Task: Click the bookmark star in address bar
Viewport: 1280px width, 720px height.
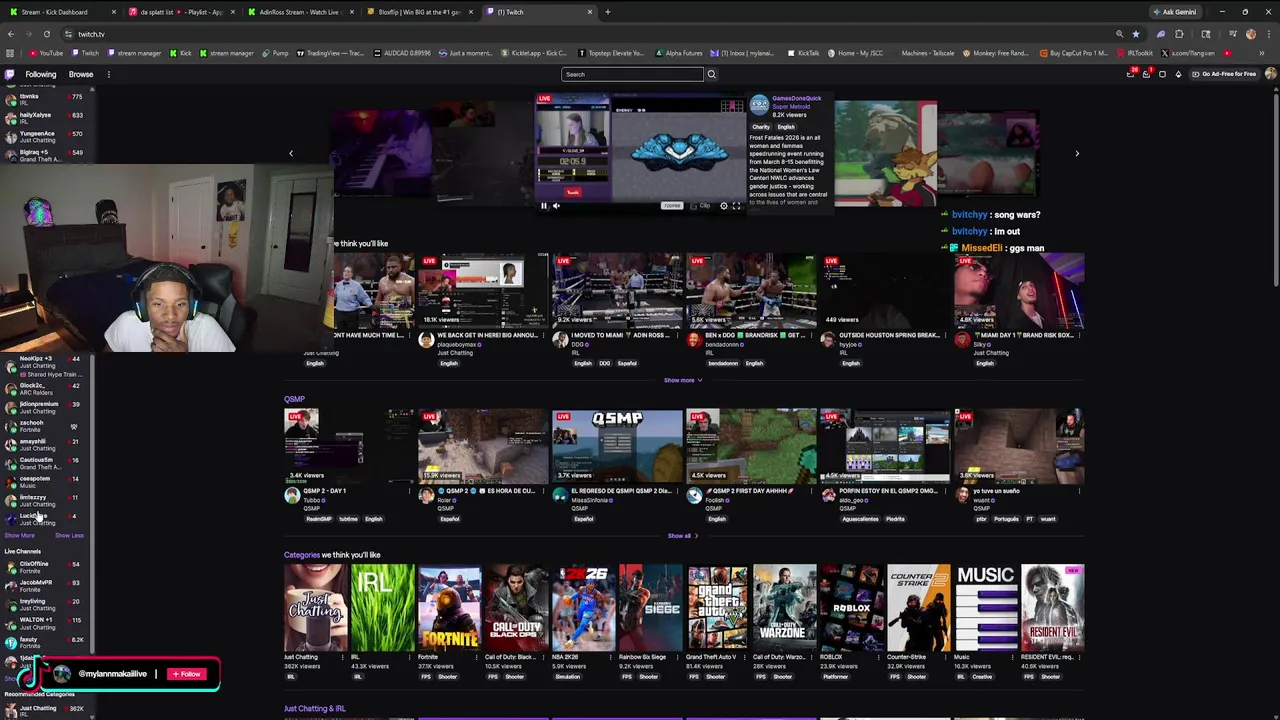Action: [1135, 34]
